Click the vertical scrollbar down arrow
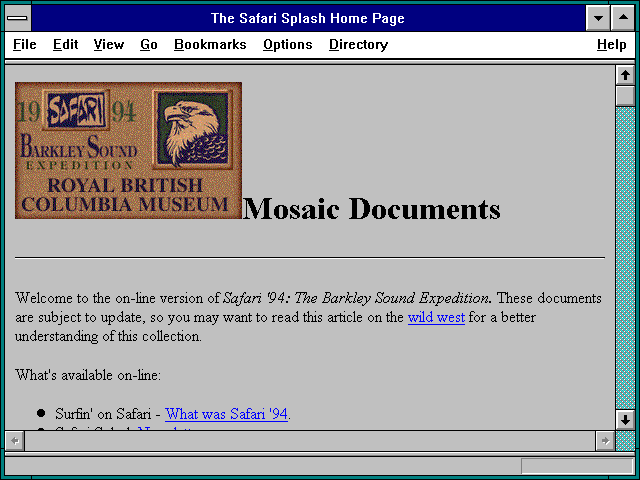This screenshot has height=480, width=640. [x=625, y=420]
